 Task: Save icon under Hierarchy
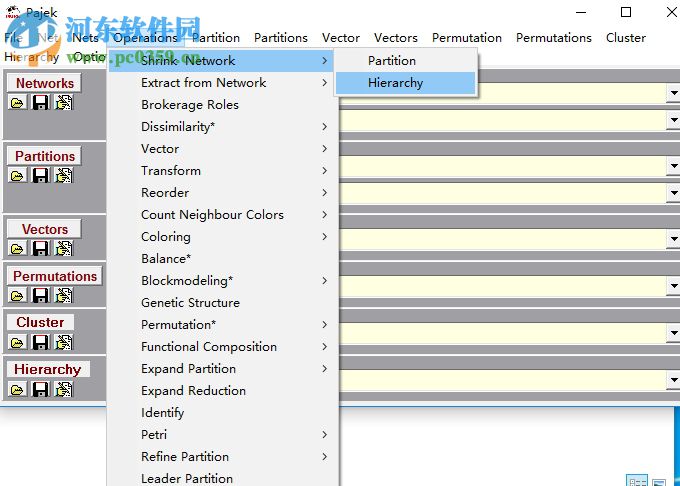point(41,389)
